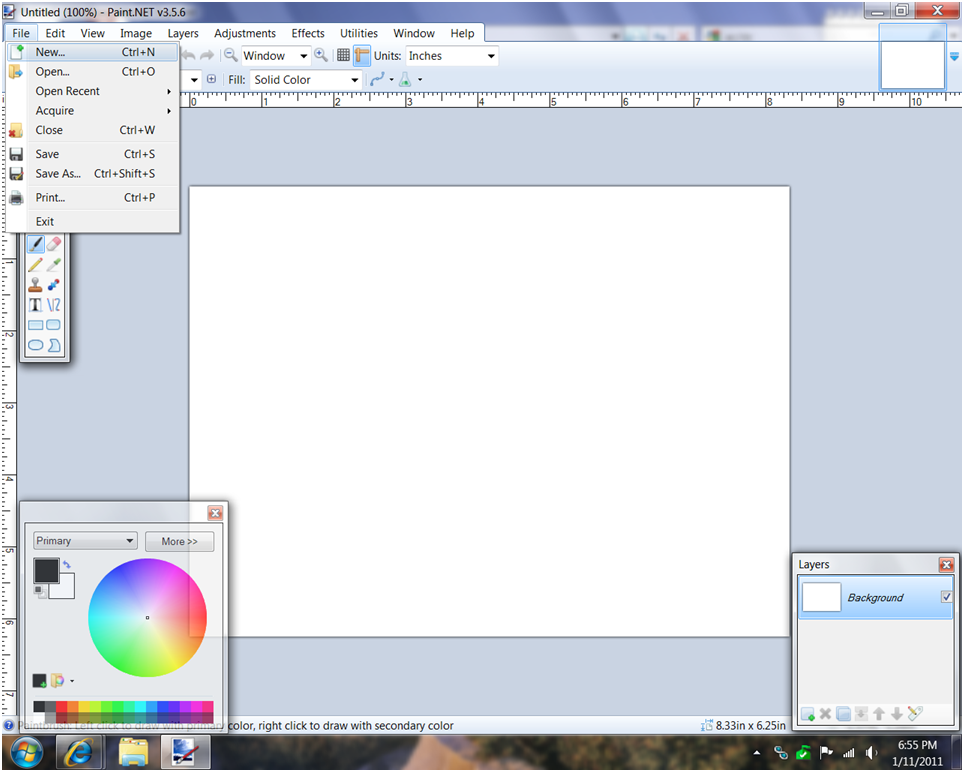Delete the current layer
This screenshot has width=964, height=772.
tap(825, 714)
